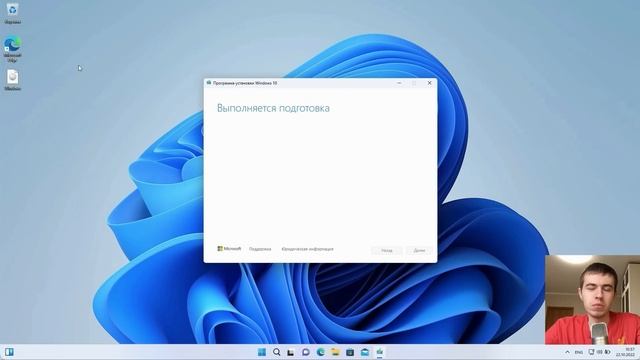Viewport: 640px width, 360px height.
Task: Open File Explorer from the taskbar
Action: point(335,352)
